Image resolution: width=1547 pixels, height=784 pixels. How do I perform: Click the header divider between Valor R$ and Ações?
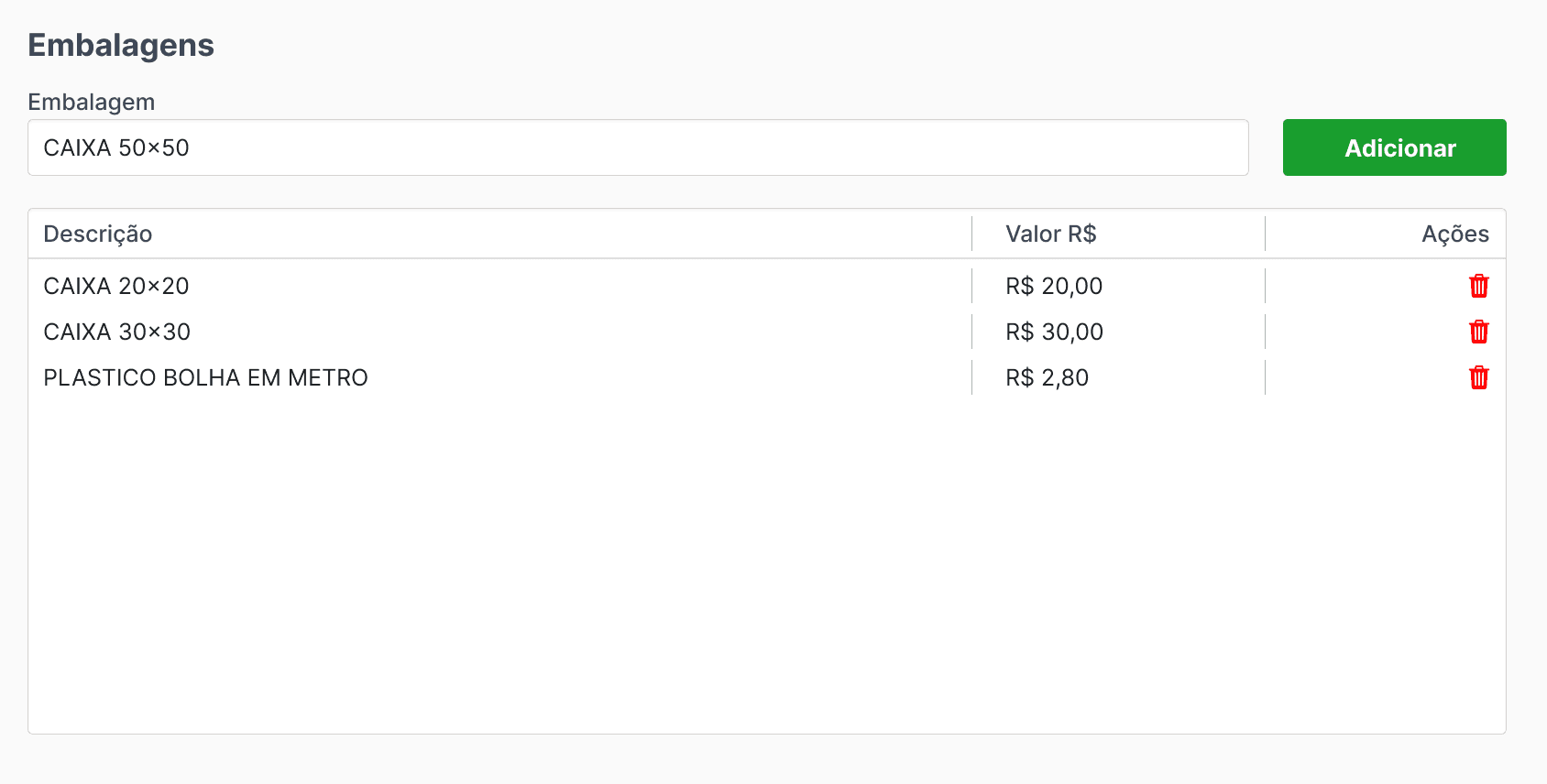[1265, 234]
